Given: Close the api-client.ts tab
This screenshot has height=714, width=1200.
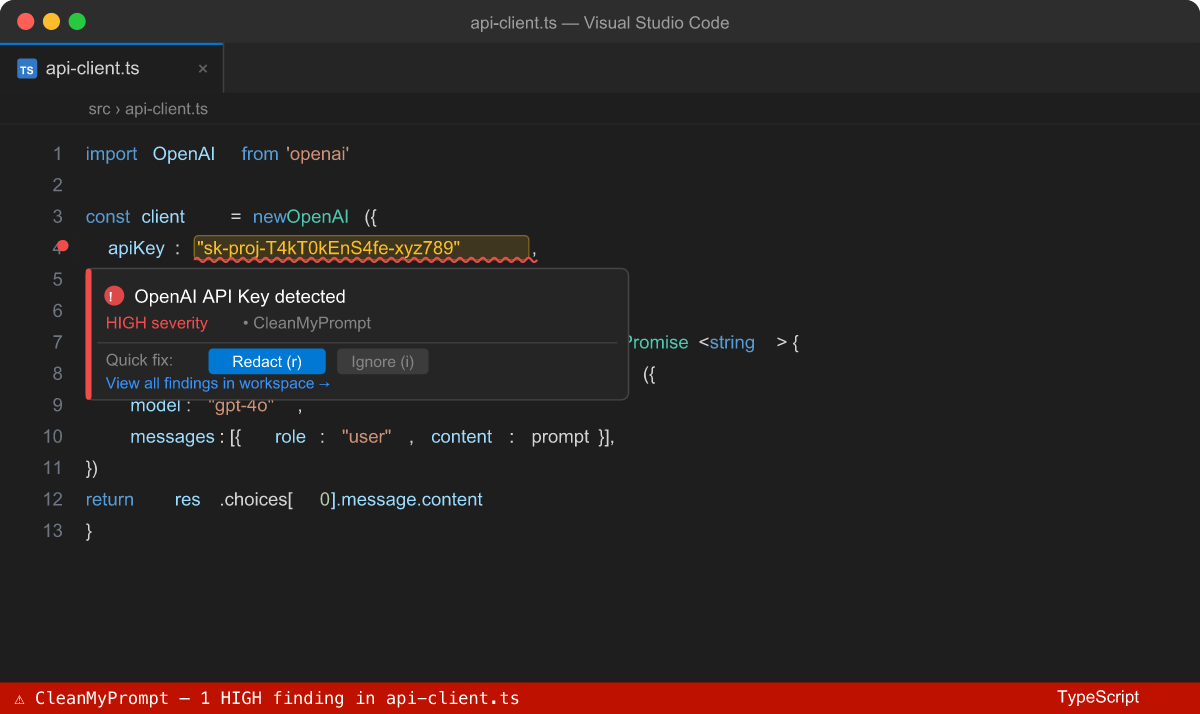Looking at the screenshot, I should (x=203, y=69).
